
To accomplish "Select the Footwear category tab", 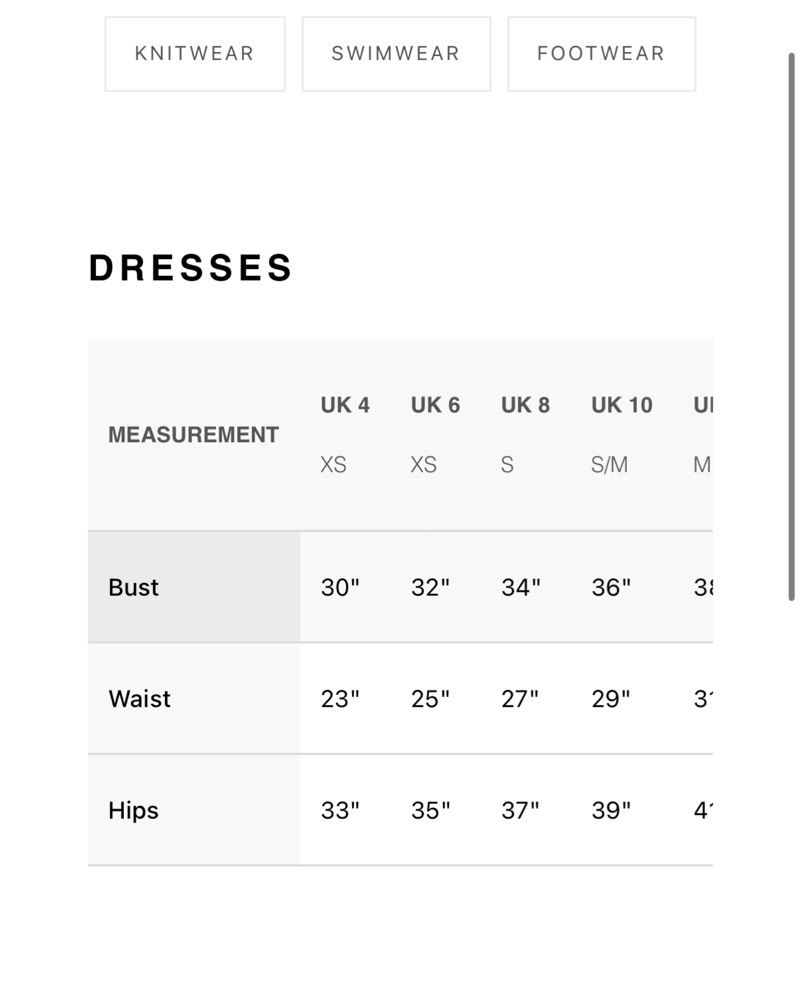I will pyautogui.click(x=601, y=54).
